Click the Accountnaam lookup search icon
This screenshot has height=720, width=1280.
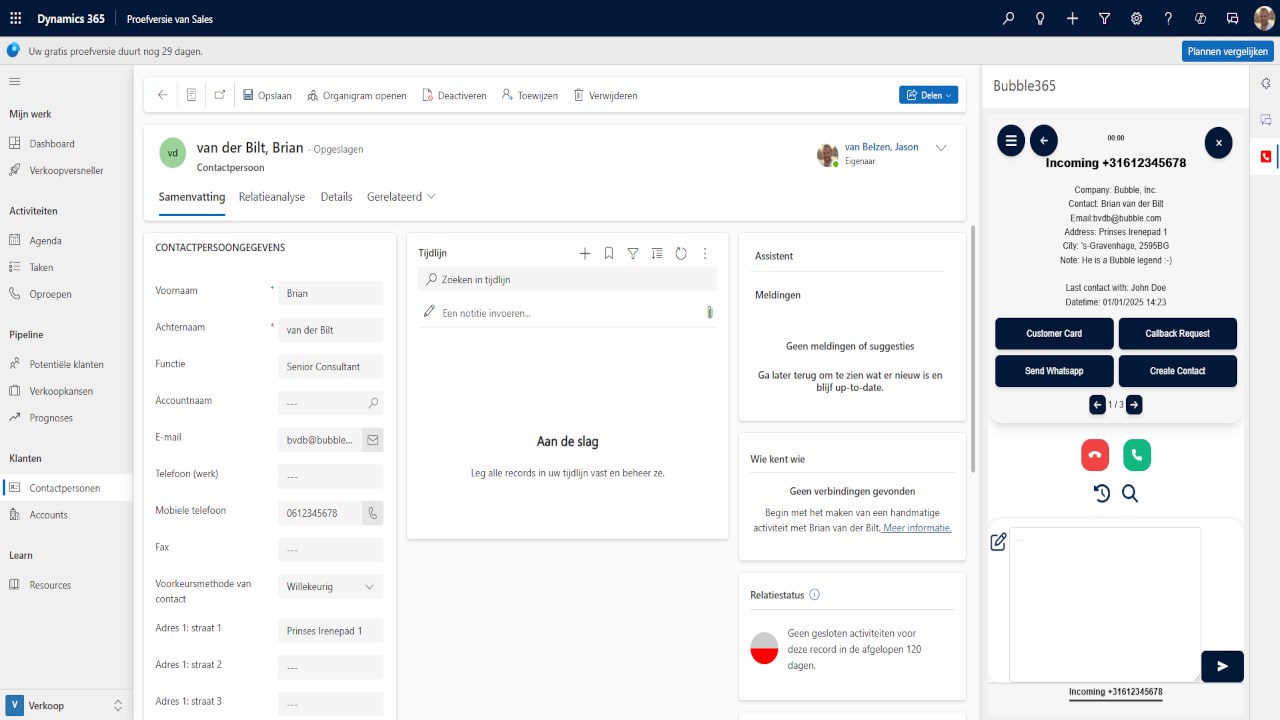(373, 403)
